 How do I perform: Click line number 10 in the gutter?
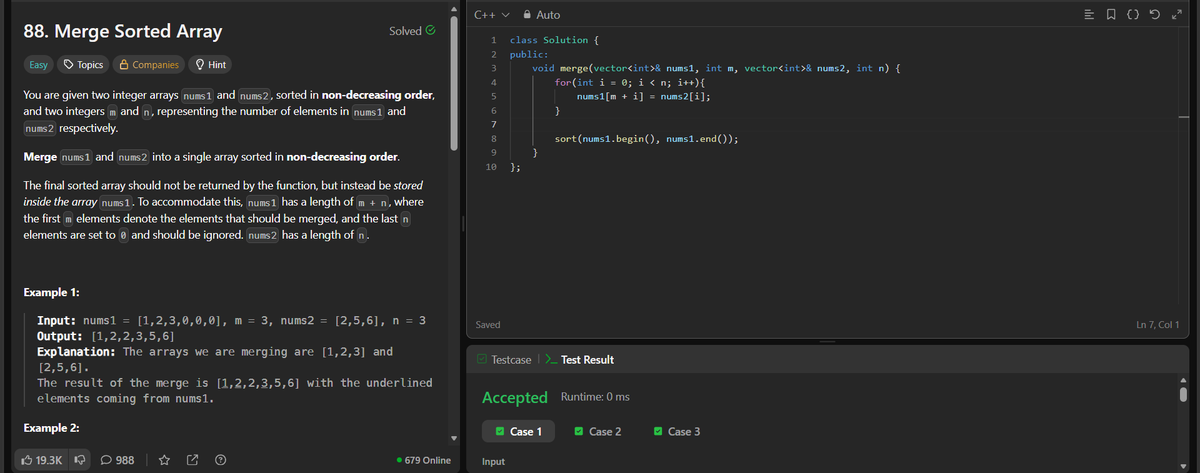pyautogui.click(x=492, y=169)
